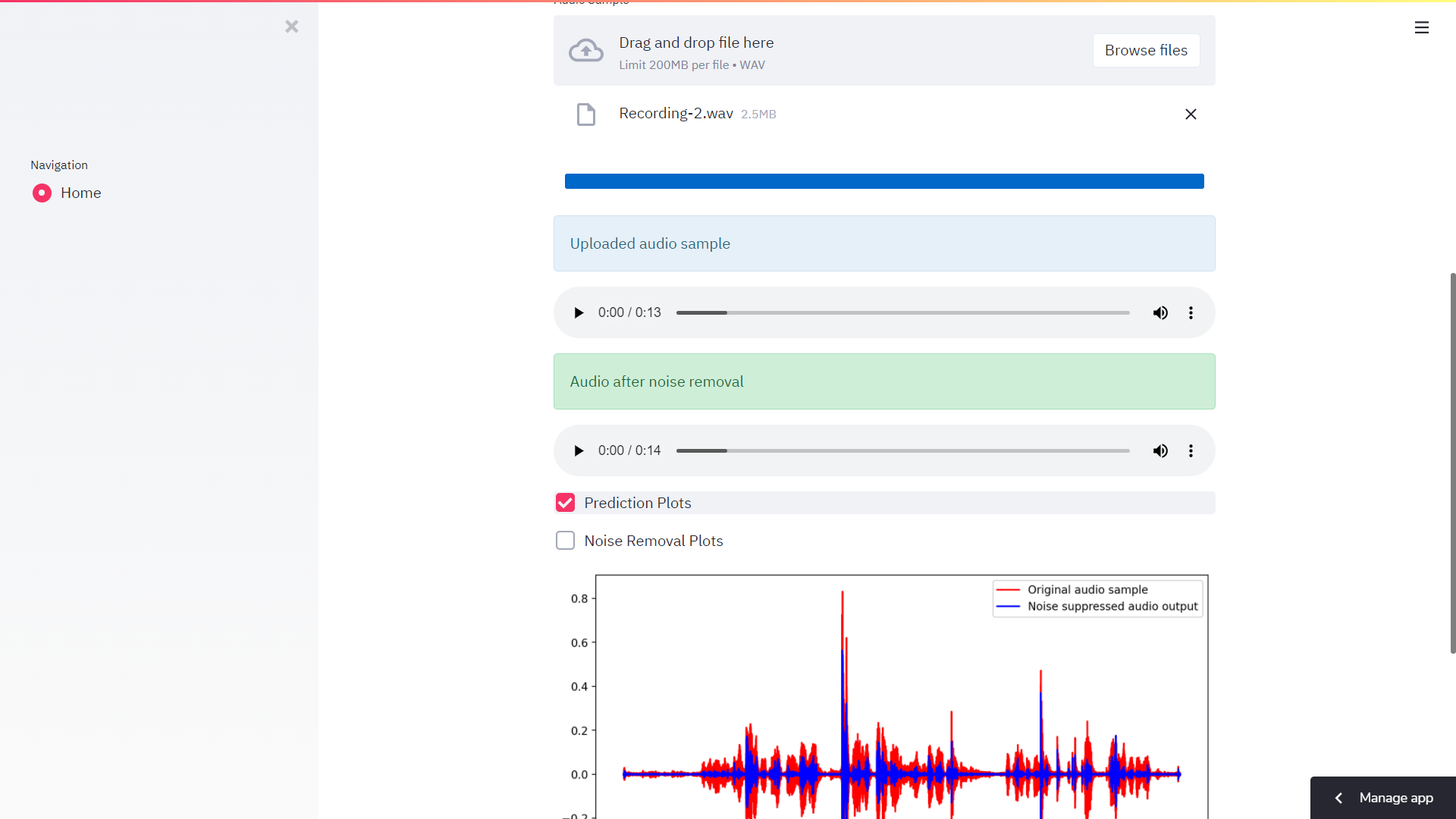This screenshot has height=819, width=1456.
Task: Select the Home radio option
Action: [x=42, y=193]
